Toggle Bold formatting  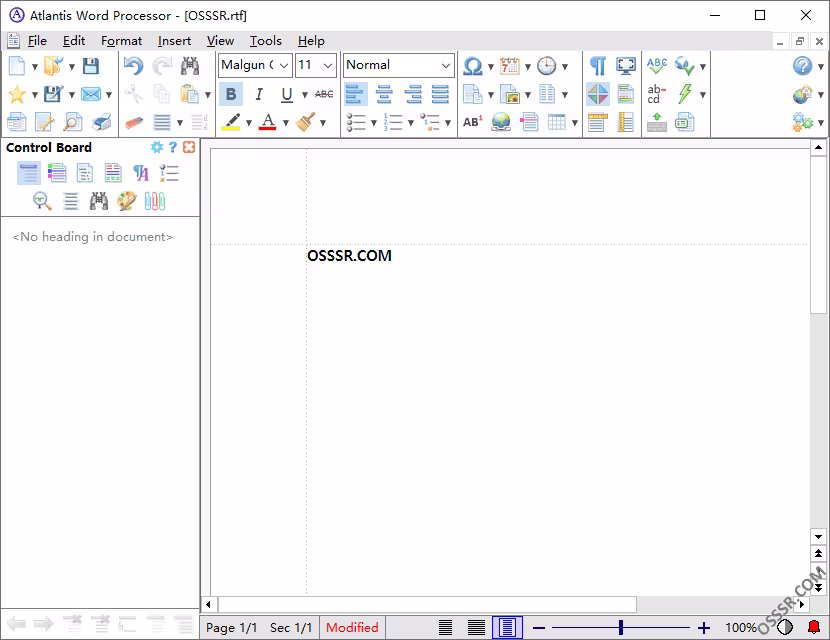pos(231,94)
